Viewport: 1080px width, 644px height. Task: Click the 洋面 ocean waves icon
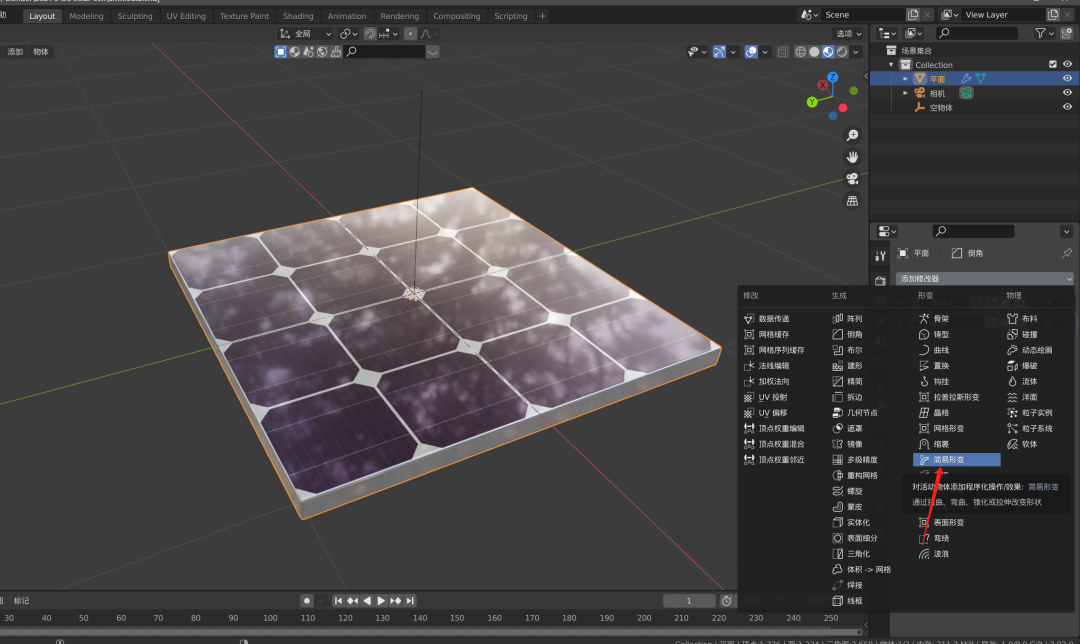tap(1012, 397)
